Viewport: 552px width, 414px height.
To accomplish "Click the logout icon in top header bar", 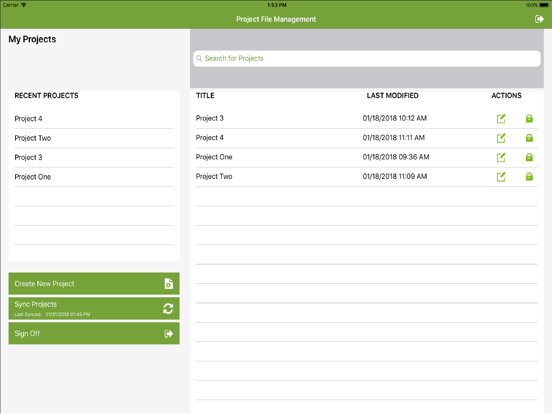I will 539,19.
